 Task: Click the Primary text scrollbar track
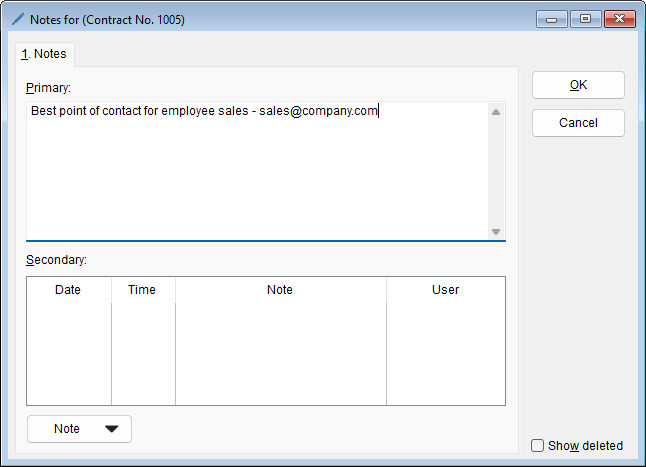pos(496,170)
